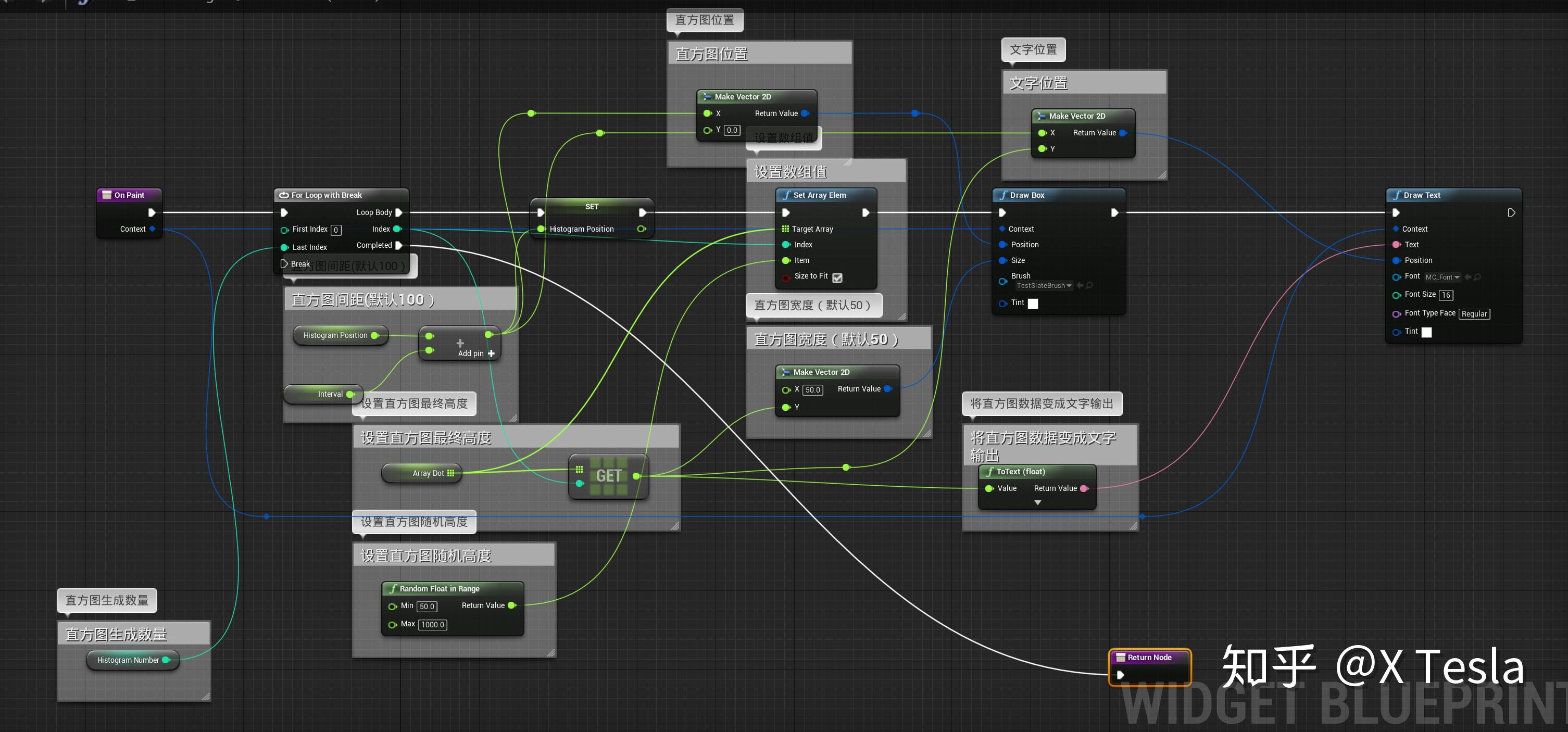This screenshot has width=1568, height=732.
Task: Open the Tint color swatch on Draw Box
Action: 1033,303
